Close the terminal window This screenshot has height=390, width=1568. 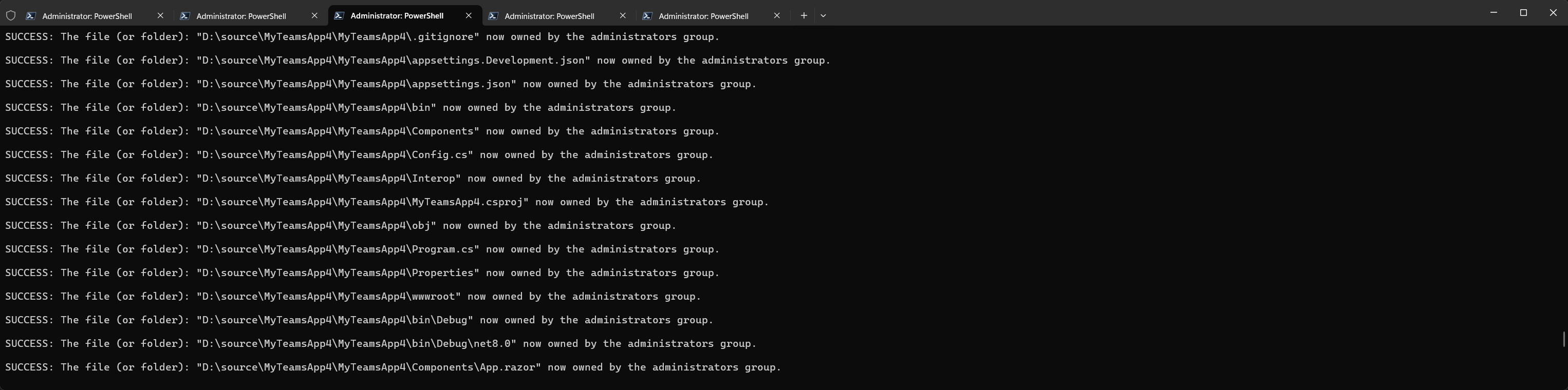pos(1553,13)
